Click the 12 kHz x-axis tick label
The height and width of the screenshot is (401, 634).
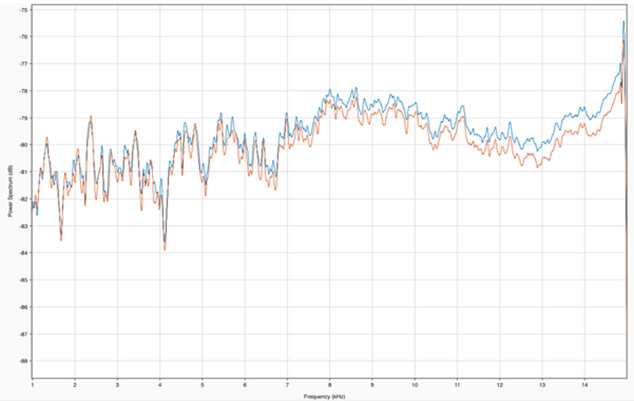click(x=499, y=384)
